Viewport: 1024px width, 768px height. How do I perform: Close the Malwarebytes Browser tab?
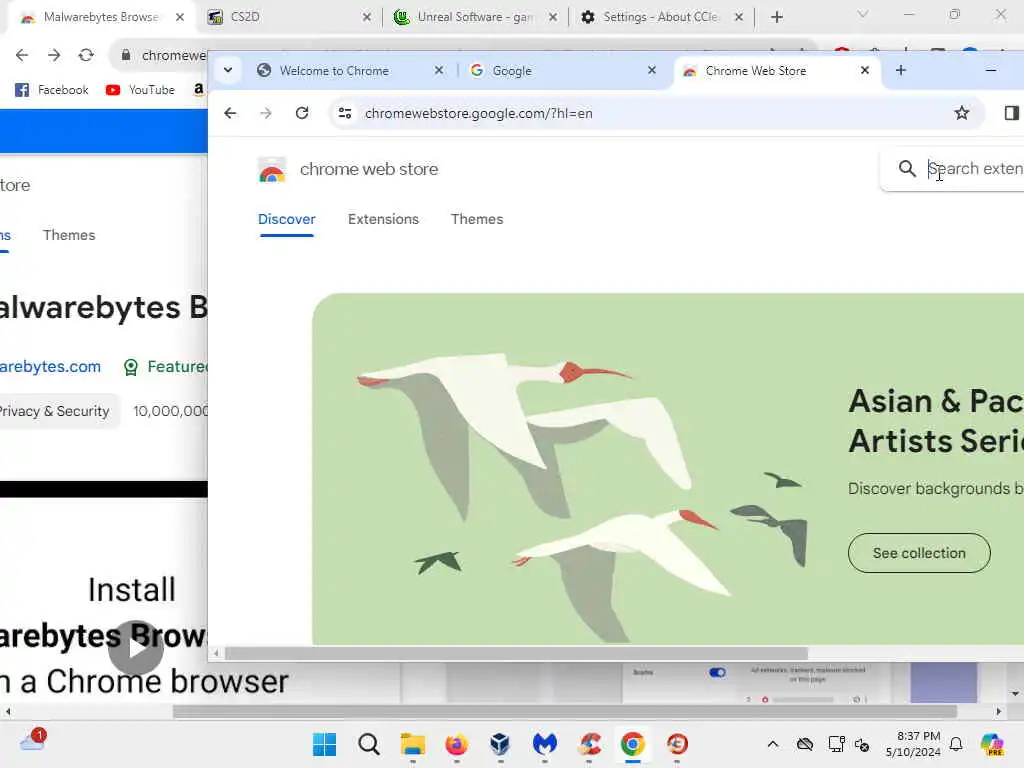click(180, 17)
